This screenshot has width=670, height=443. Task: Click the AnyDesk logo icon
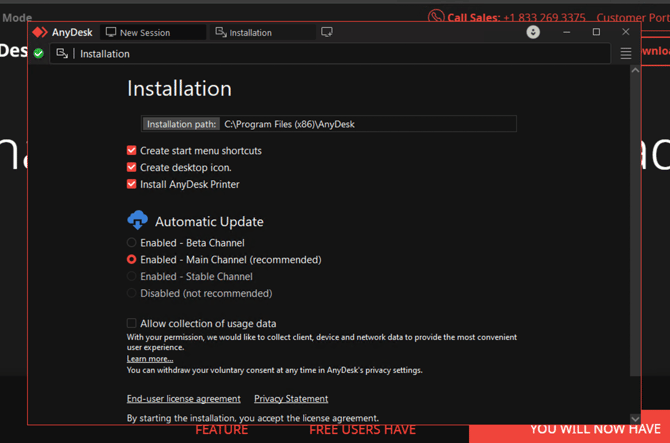40,32
